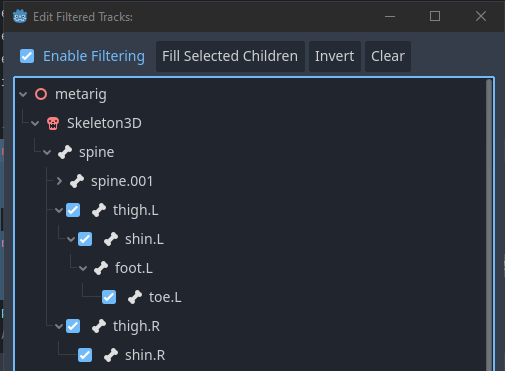Click the bone icon next to shin.R
This screenshot has width=505, height=371.
111,355
